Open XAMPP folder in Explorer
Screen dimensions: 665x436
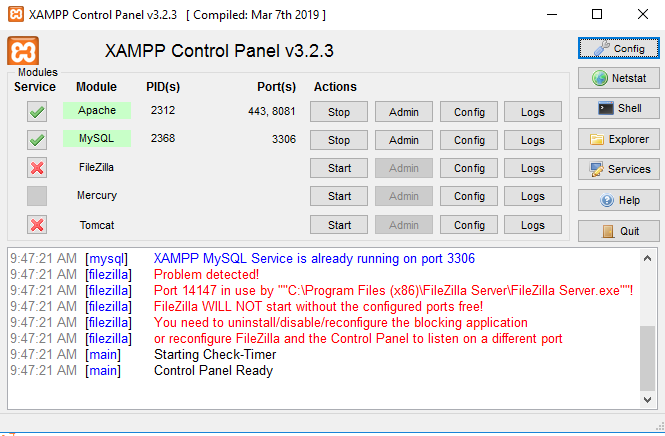point(618,139)
